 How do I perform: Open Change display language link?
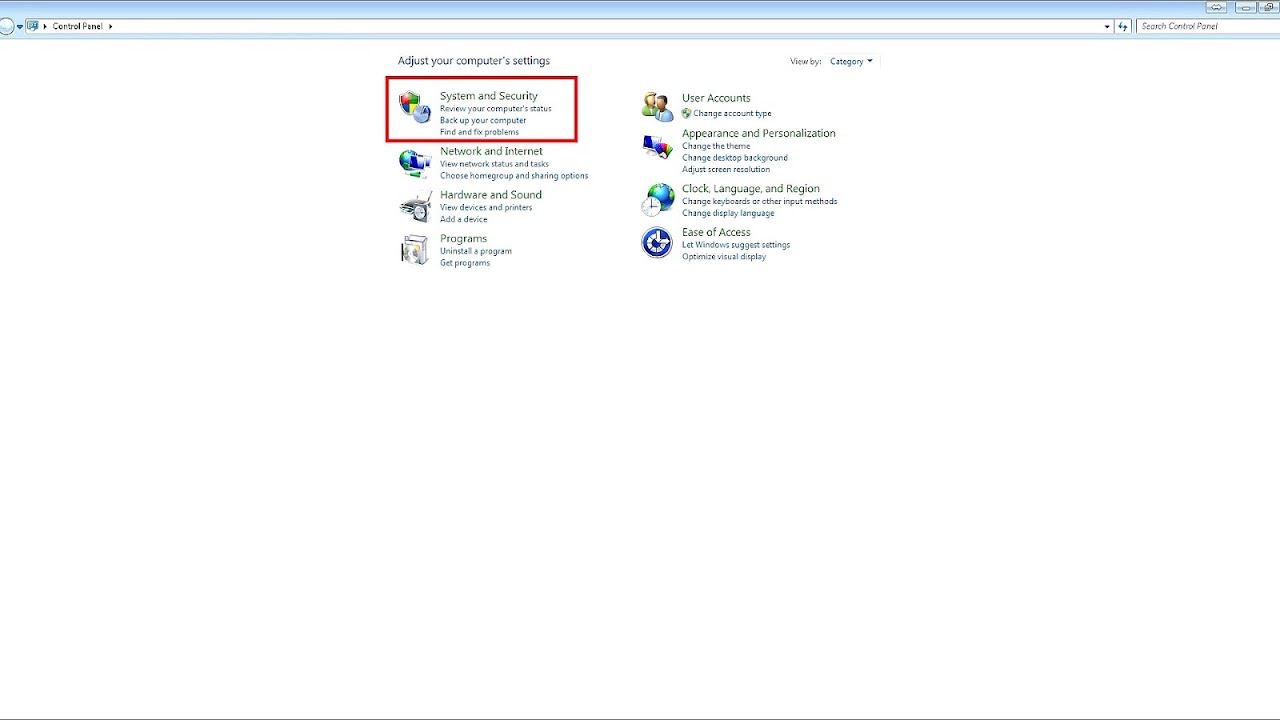[728, 213]
